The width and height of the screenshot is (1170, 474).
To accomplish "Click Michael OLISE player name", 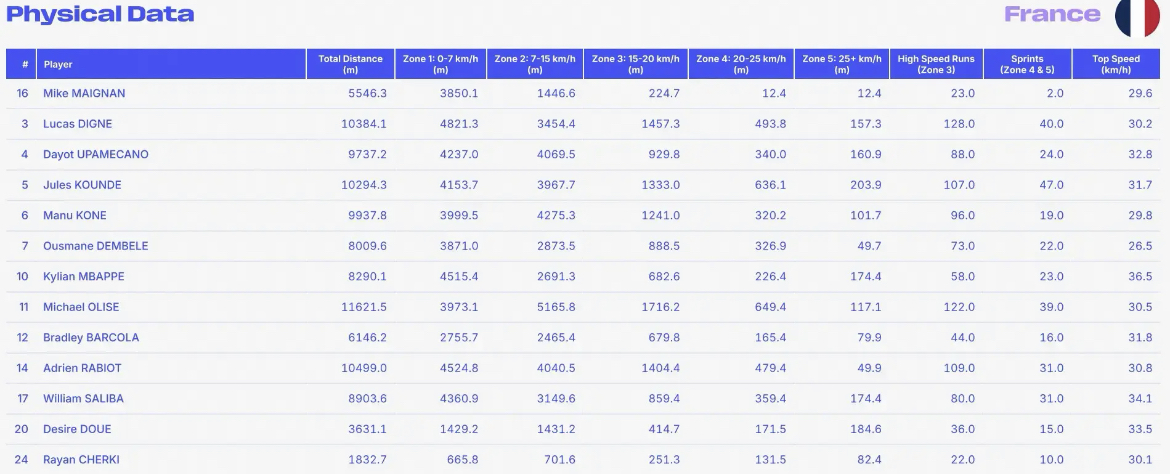I will 81,307.
